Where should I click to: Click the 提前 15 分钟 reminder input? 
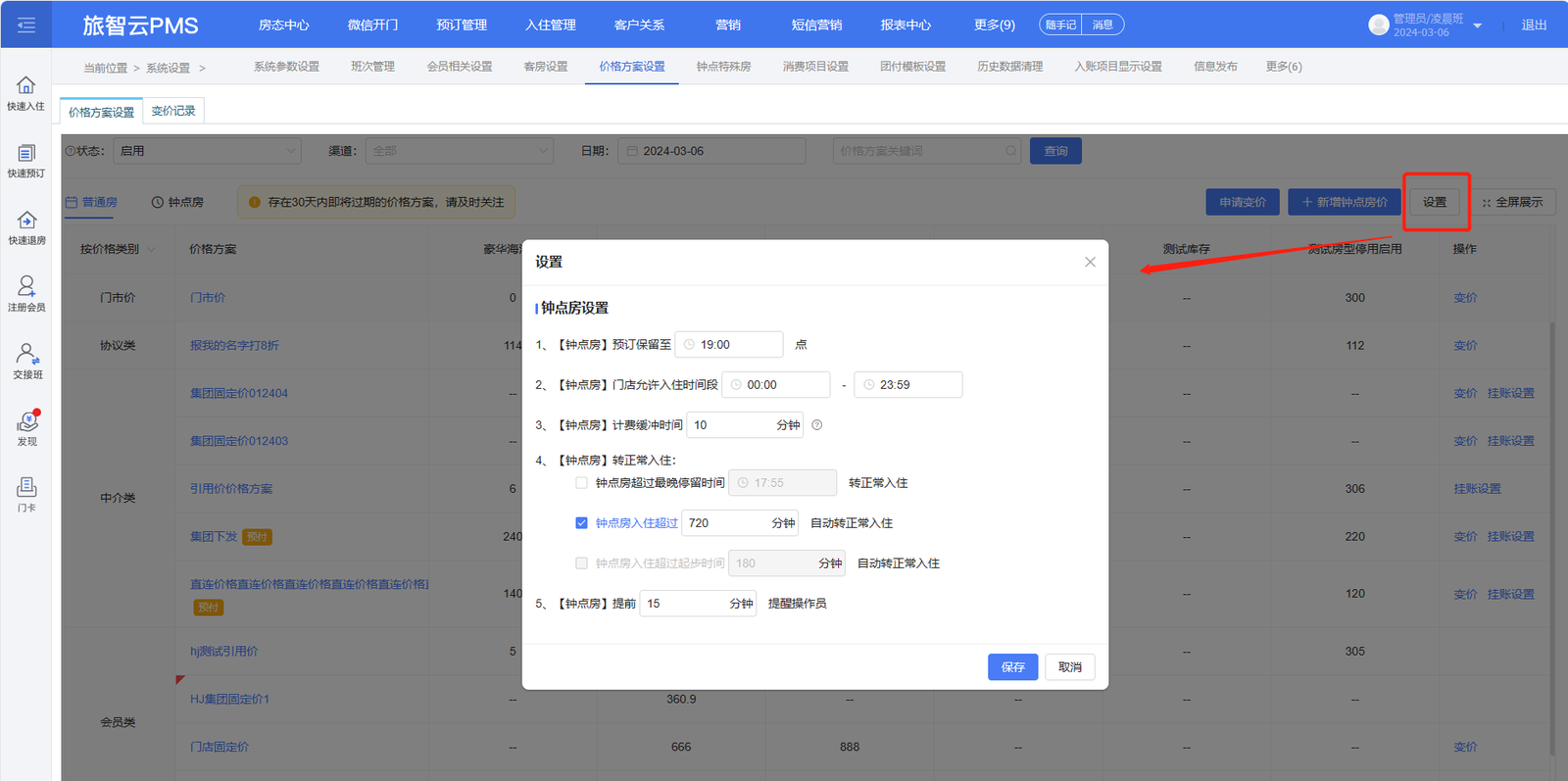click(x=698, y=604)
